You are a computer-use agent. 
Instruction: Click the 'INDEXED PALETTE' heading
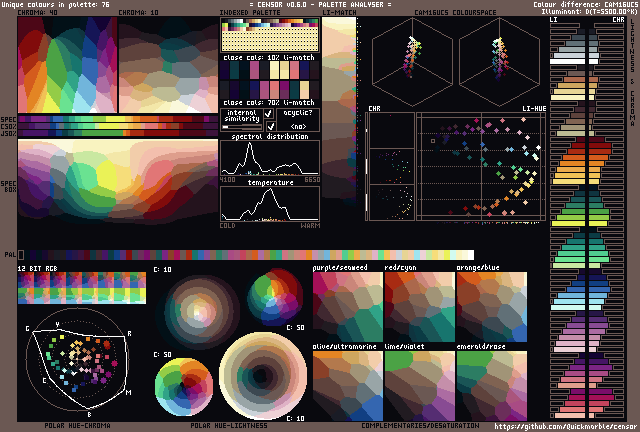click(250, 13)
